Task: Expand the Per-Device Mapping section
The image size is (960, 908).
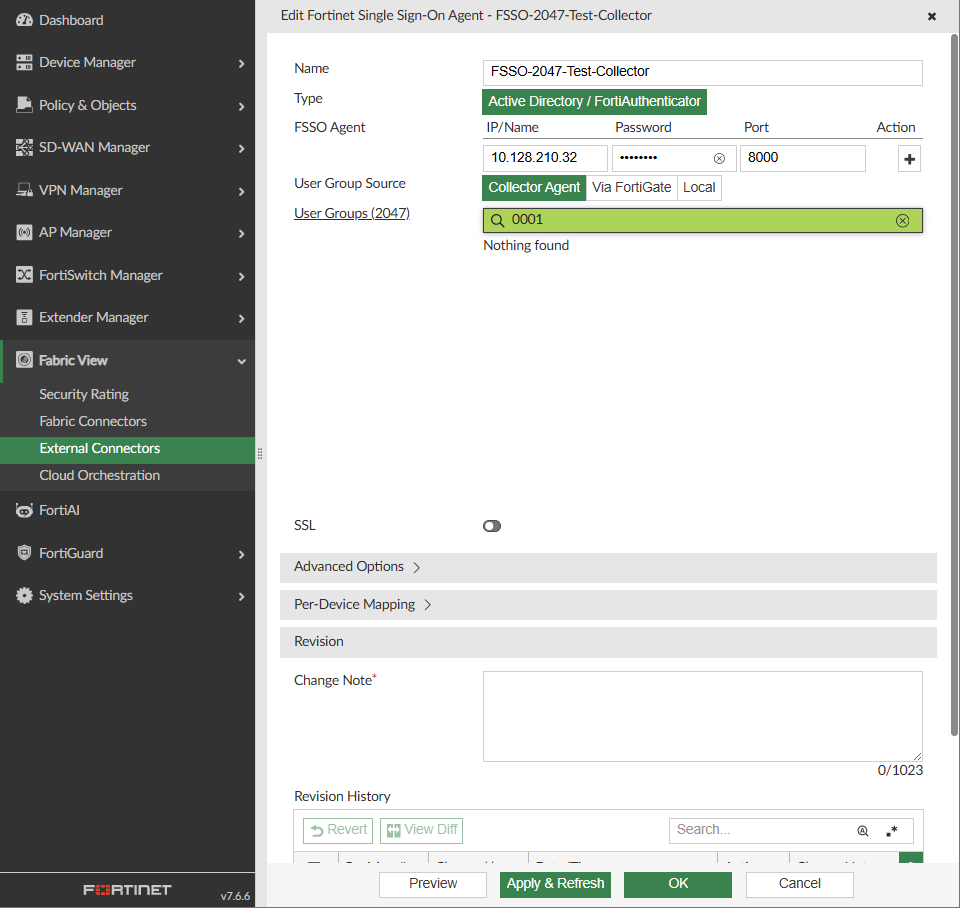Action: pyautogui.click(x=608, y=605)
